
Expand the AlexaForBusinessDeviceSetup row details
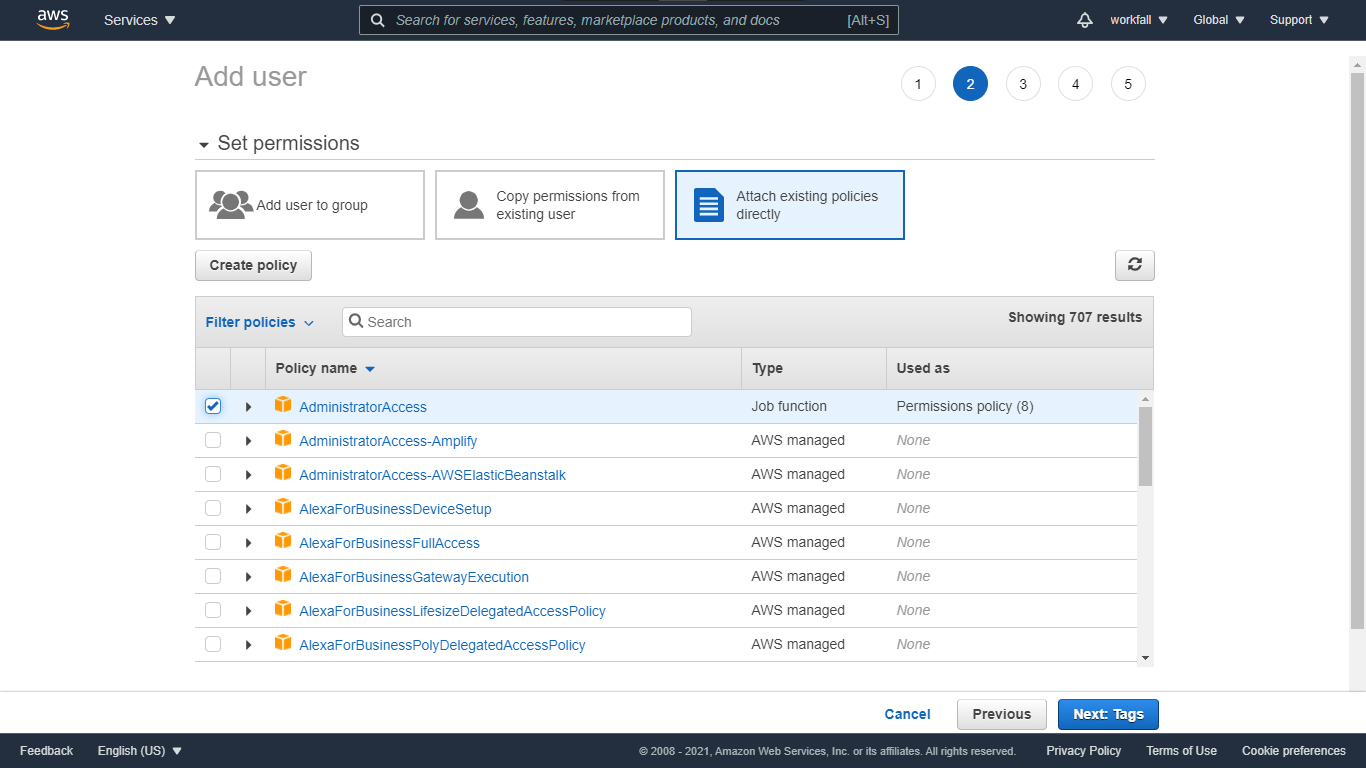[x=248, y=509]
